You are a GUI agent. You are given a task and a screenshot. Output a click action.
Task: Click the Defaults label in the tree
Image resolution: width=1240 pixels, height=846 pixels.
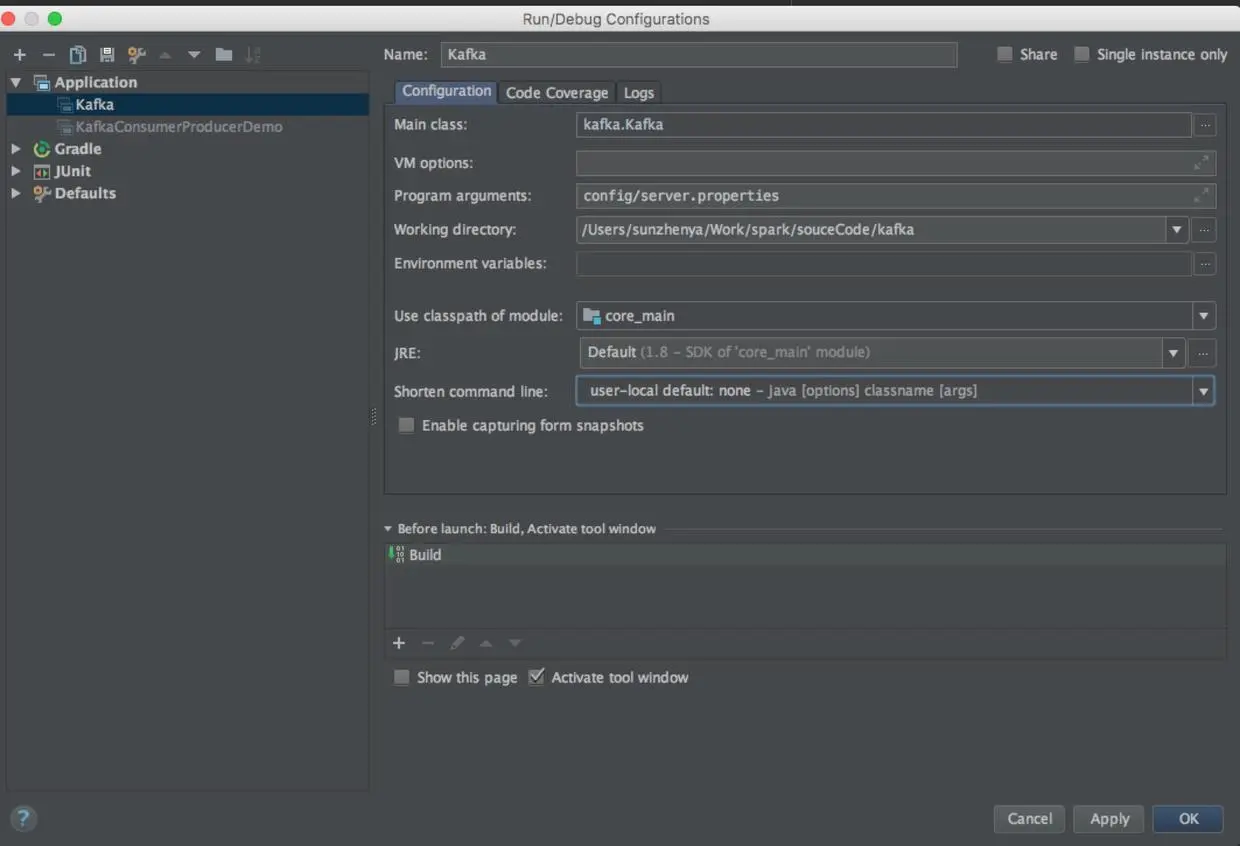(85, 193)
